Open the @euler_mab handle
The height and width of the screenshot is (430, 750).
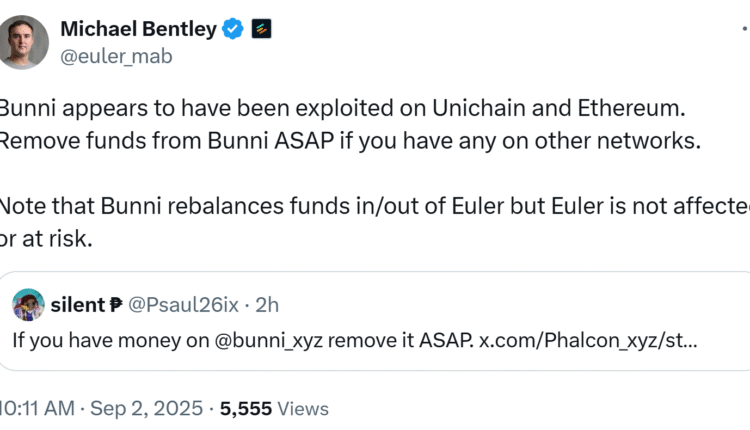(x=116, y=57)
